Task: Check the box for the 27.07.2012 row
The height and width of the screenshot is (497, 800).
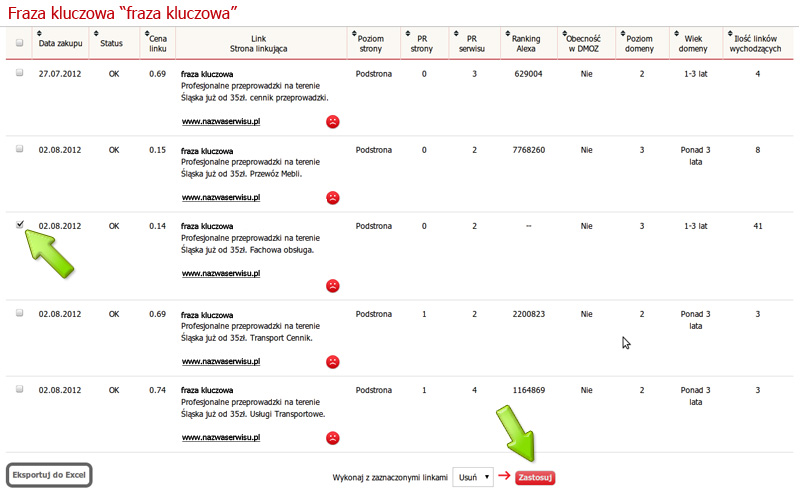Action: click(19, 73)
